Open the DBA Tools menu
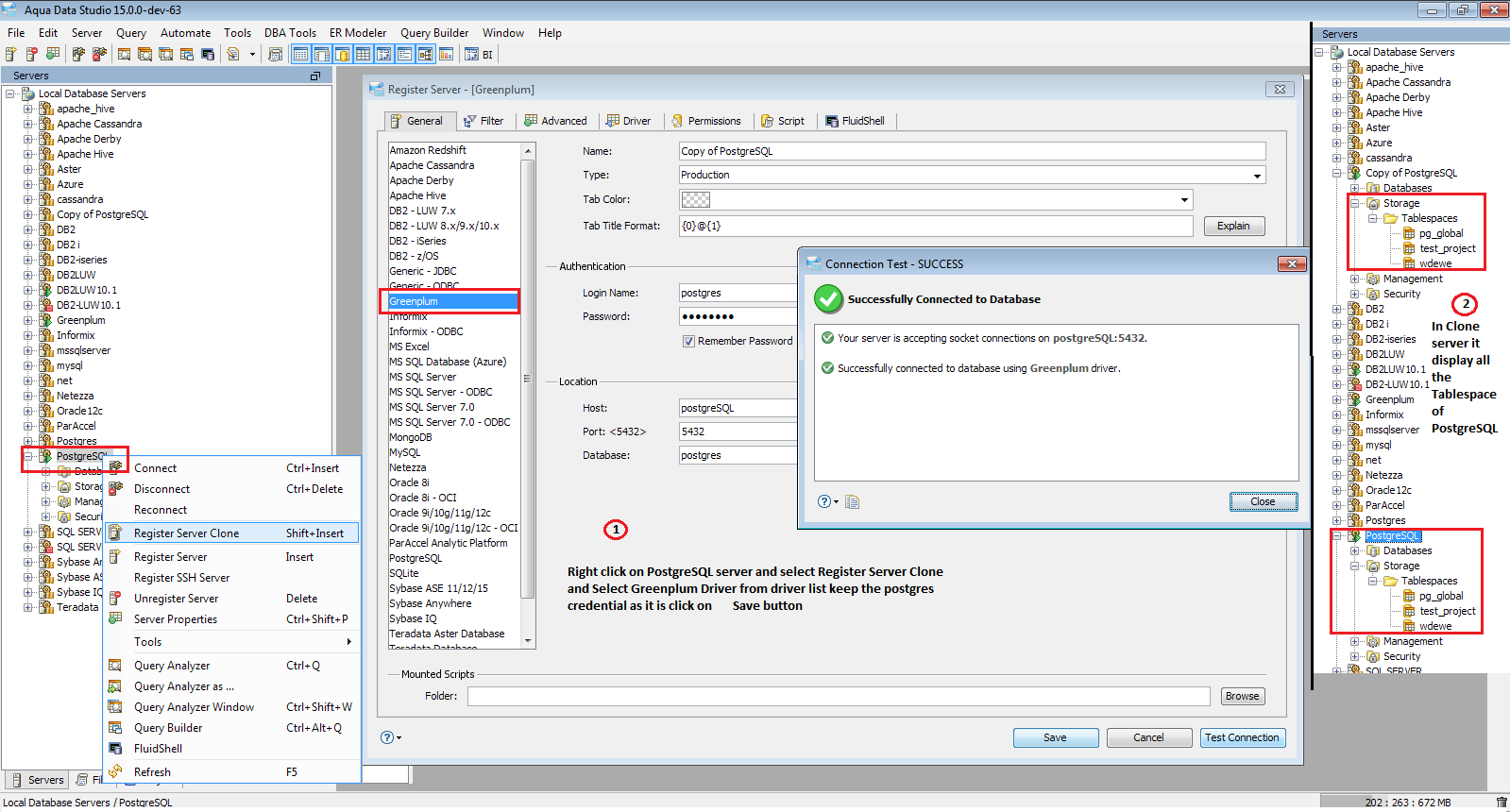This screenshot has width=1510, height=812. click(x=290, y=33)
